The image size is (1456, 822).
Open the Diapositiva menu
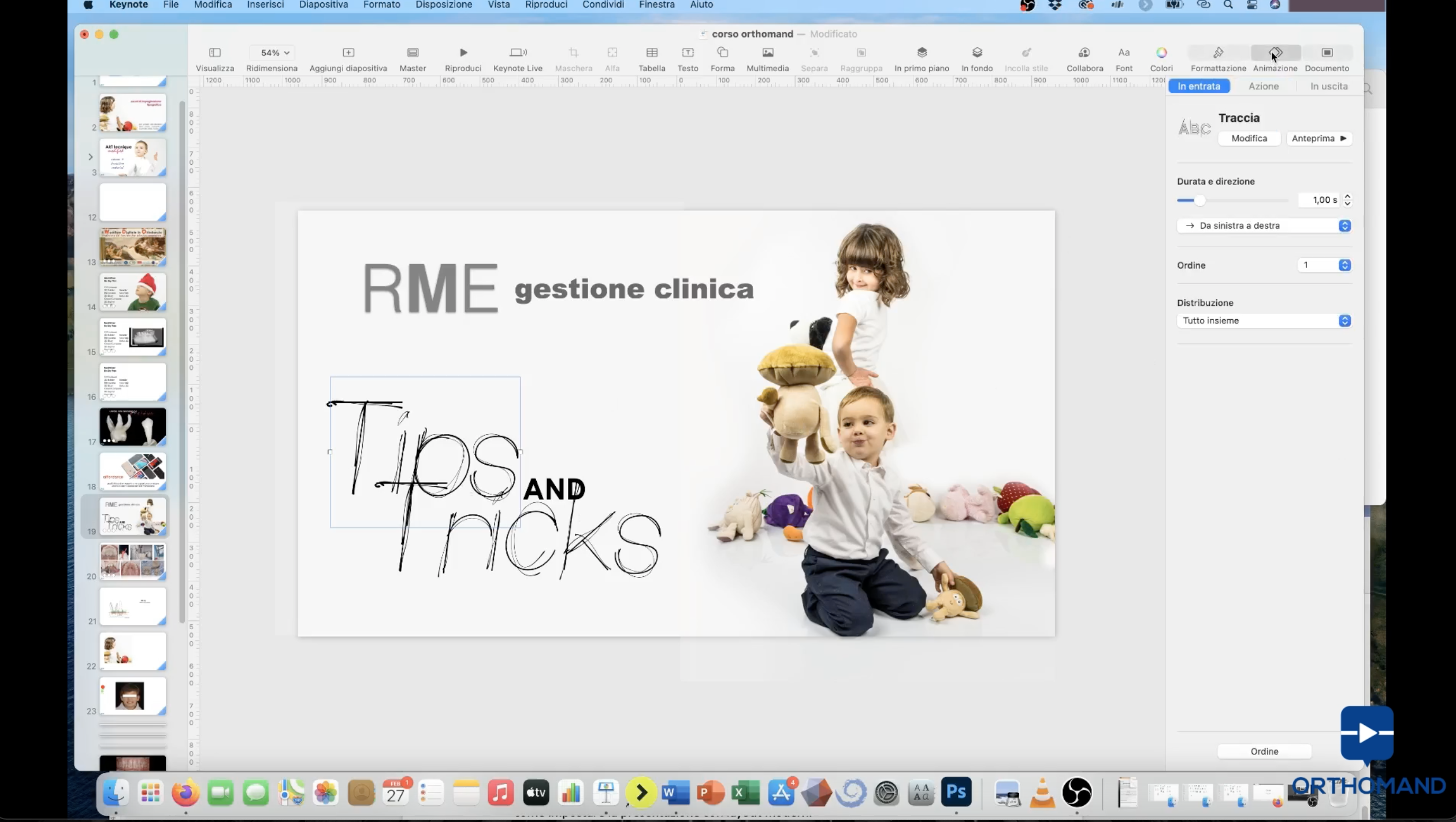coord(323,5)
